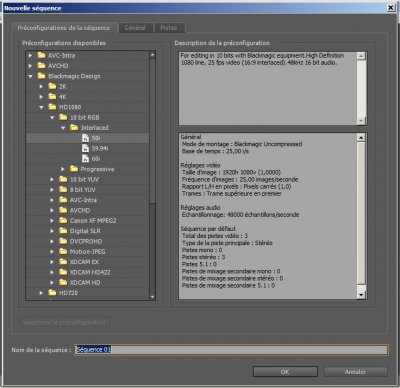This screenshot has height=388, width=400.
Task: Collapse the Interlaced folder
Action: (x=63, y=128)
